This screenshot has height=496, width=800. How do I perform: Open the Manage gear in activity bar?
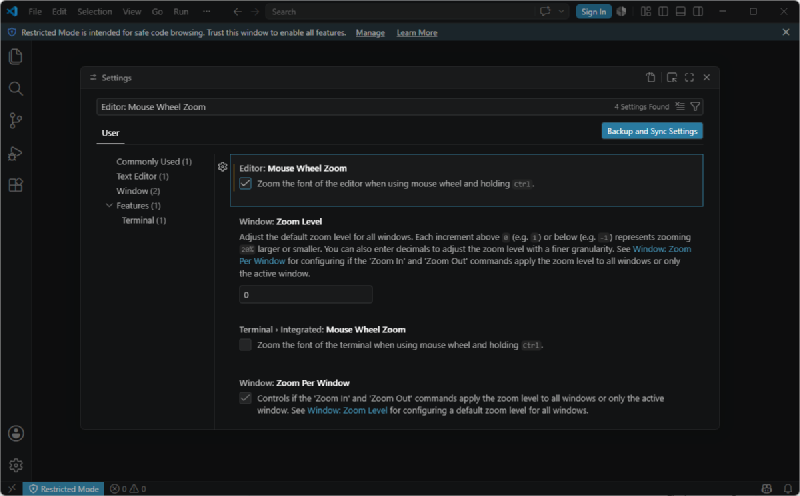16,465
